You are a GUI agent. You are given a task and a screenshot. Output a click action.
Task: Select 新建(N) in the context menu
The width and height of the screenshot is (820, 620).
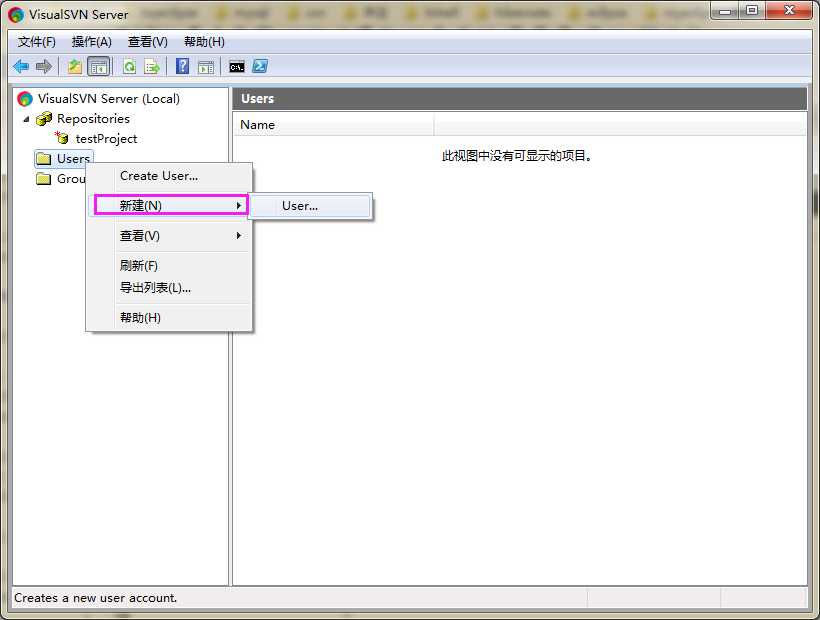170,205
